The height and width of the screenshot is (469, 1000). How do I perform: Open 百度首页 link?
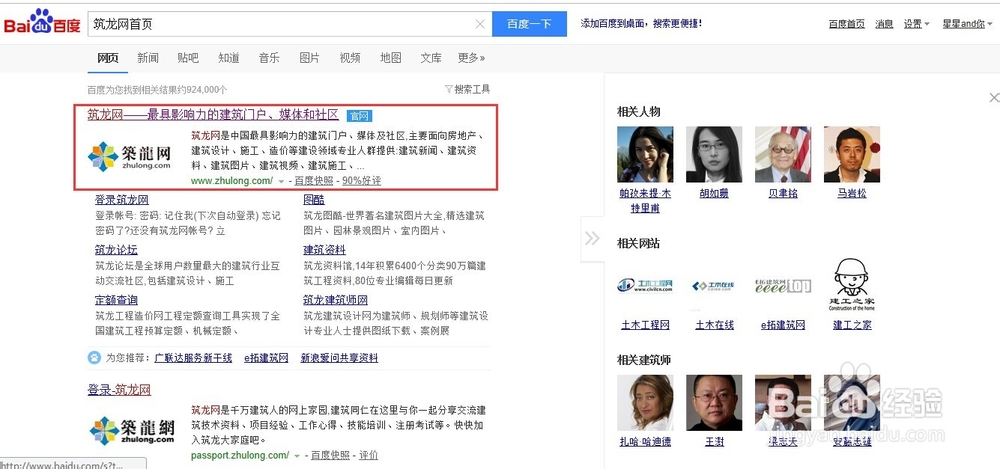(847, 24)
